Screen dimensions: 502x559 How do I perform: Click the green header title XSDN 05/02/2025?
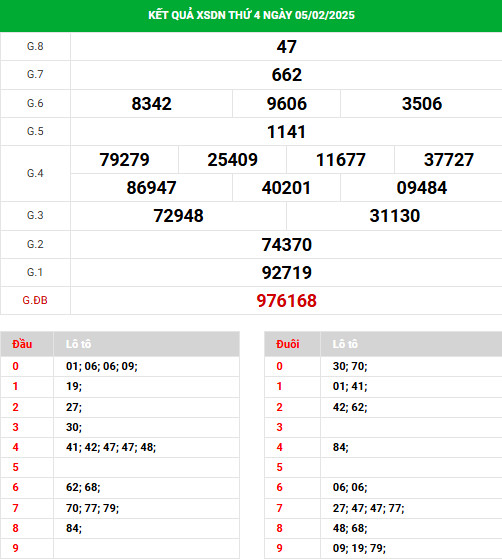pyautogui.click(x=251, y=15)
